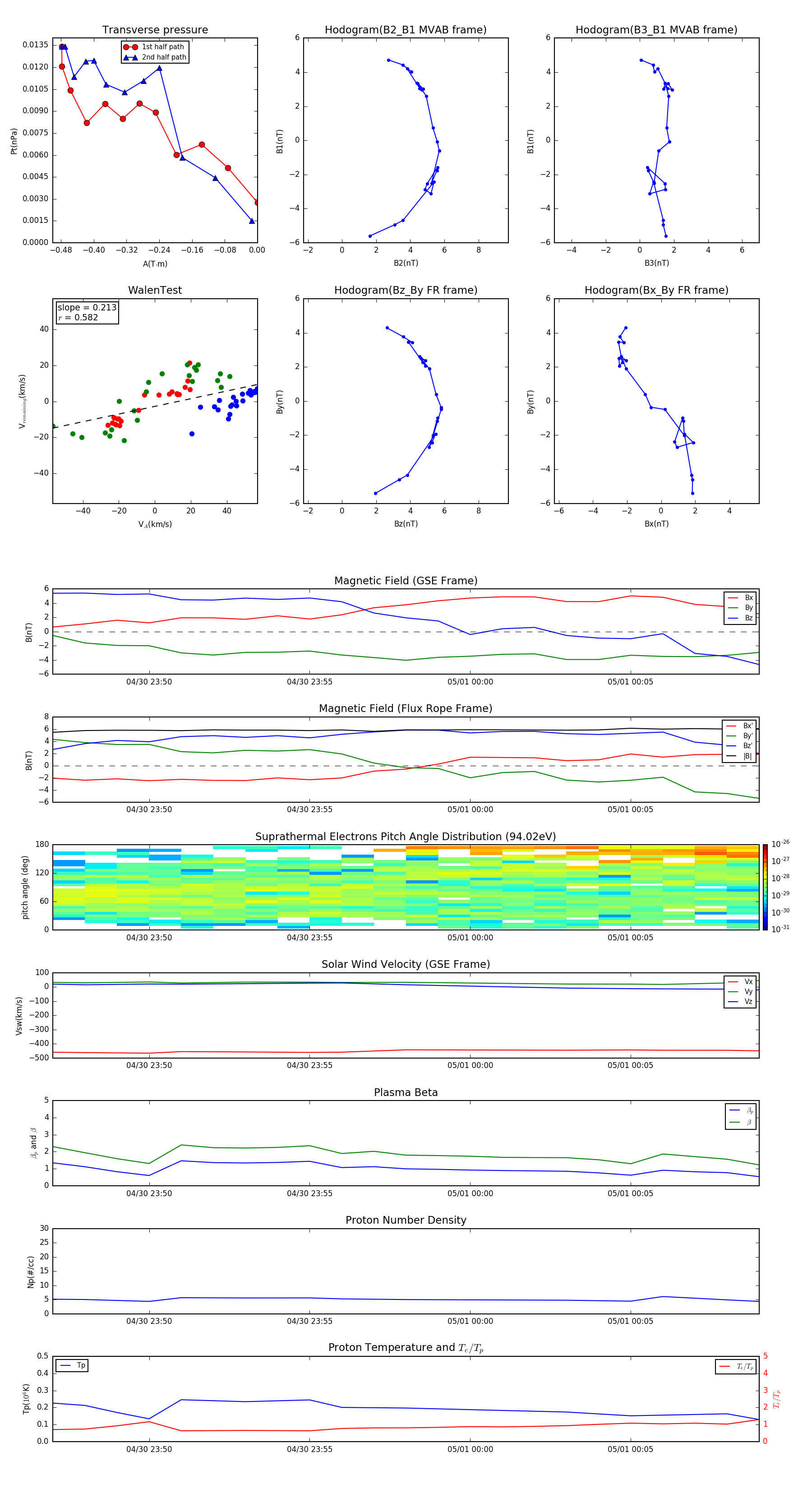Click the 'r = 0.582' annotation

(78, 317)
